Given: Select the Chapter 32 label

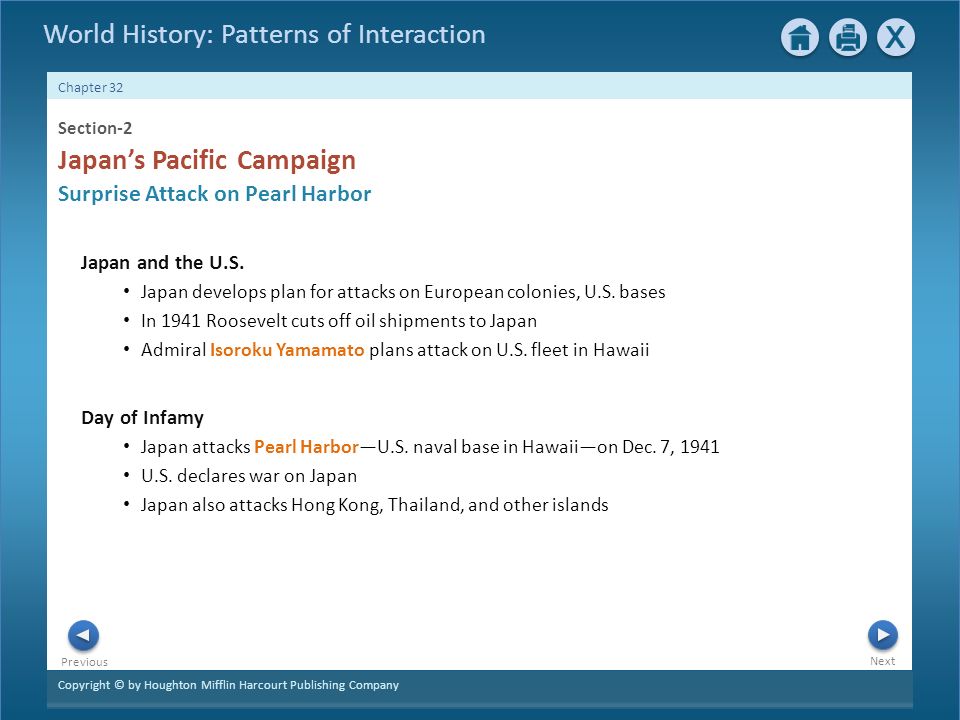Looking at the screenshot, I should (x=91, y=88).
